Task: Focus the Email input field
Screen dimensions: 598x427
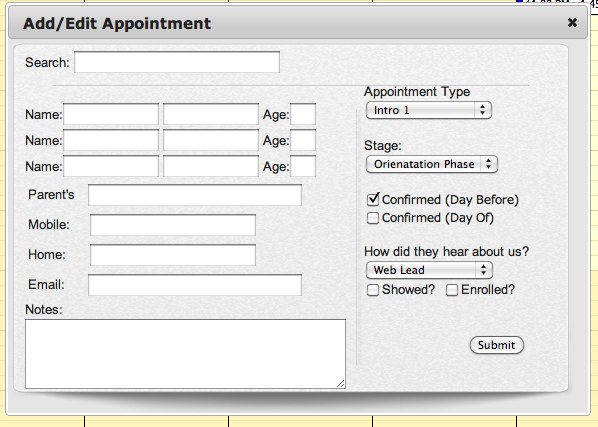Action: 195,285
